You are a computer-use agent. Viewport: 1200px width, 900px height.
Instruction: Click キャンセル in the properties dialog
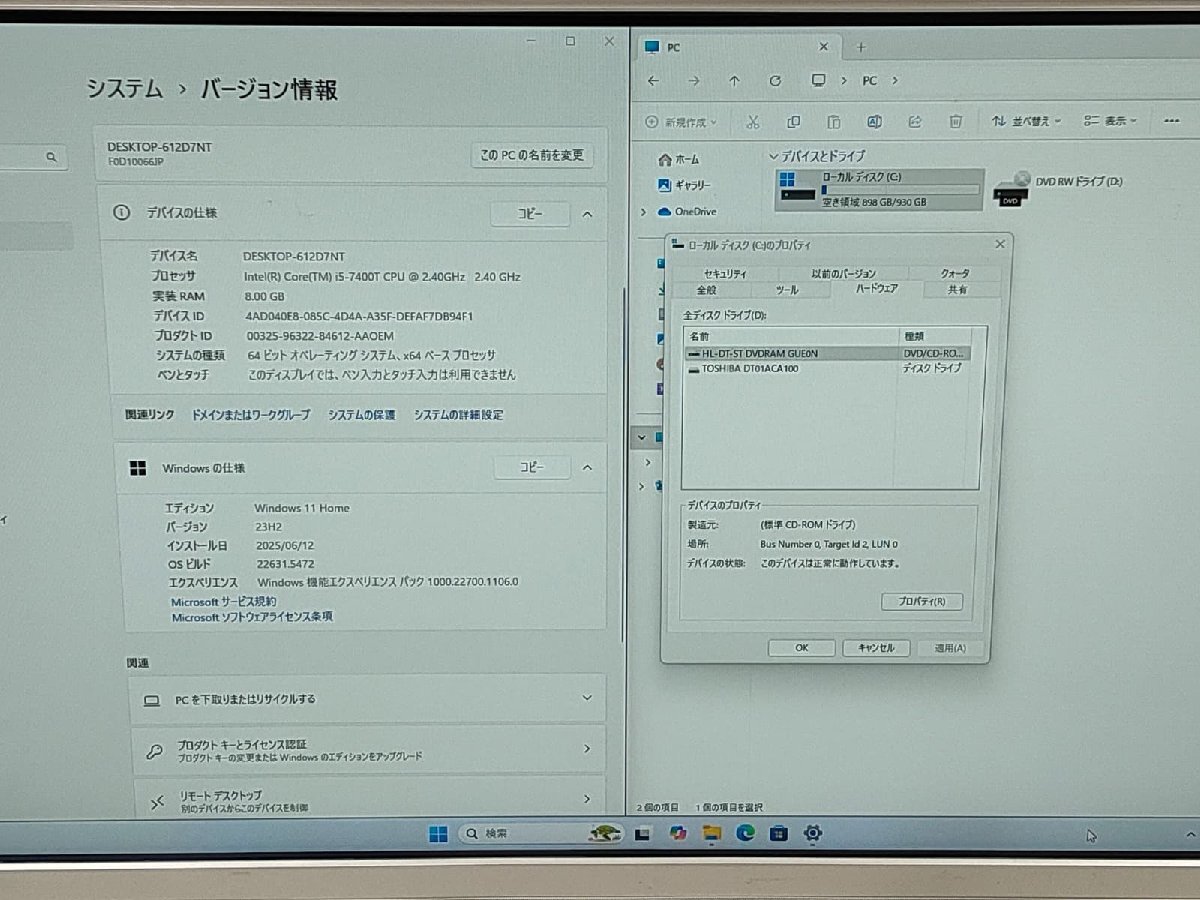pos(876,648)
